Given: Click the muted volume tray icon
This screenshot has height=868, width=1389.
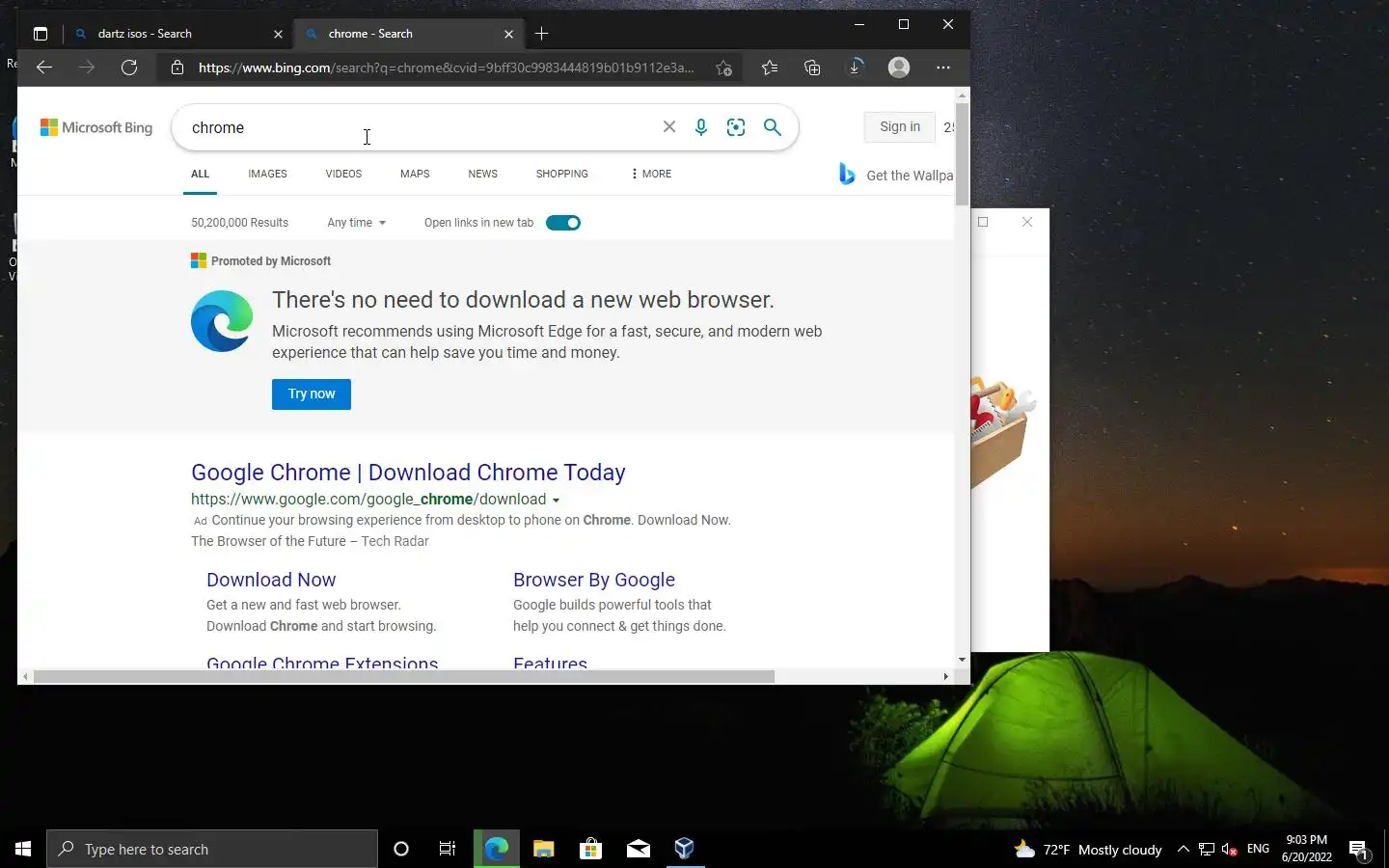Looking at the screenshot, I should point(1230,849).
